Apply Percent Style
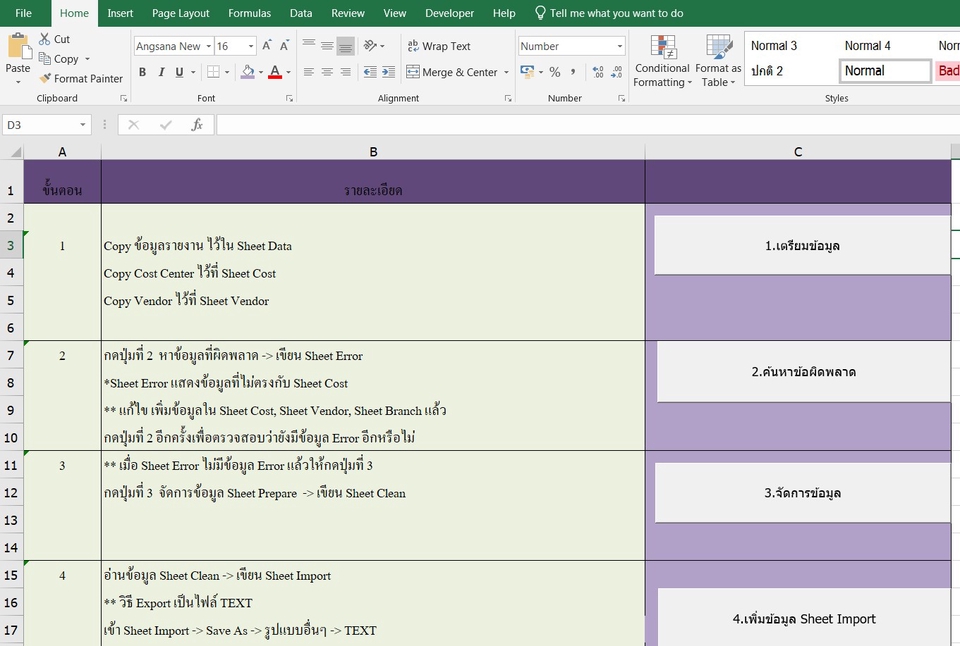This screenshot has height=646, width=960. [x=555, y=72]
